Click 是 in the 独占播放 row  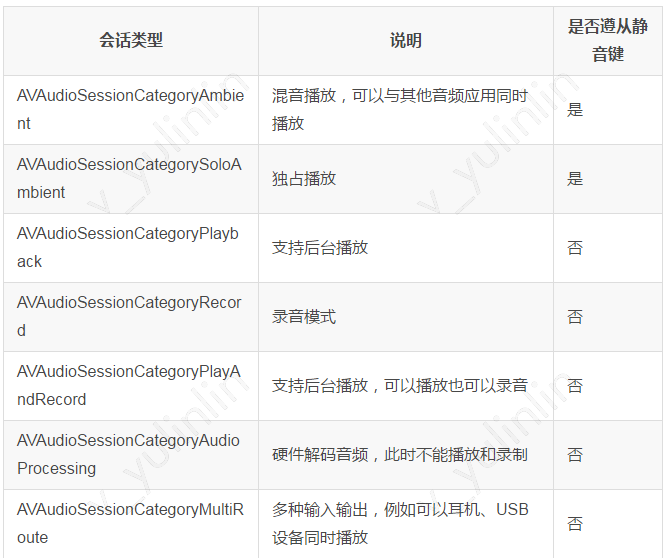pyautogui.click(x=575, y=179)
